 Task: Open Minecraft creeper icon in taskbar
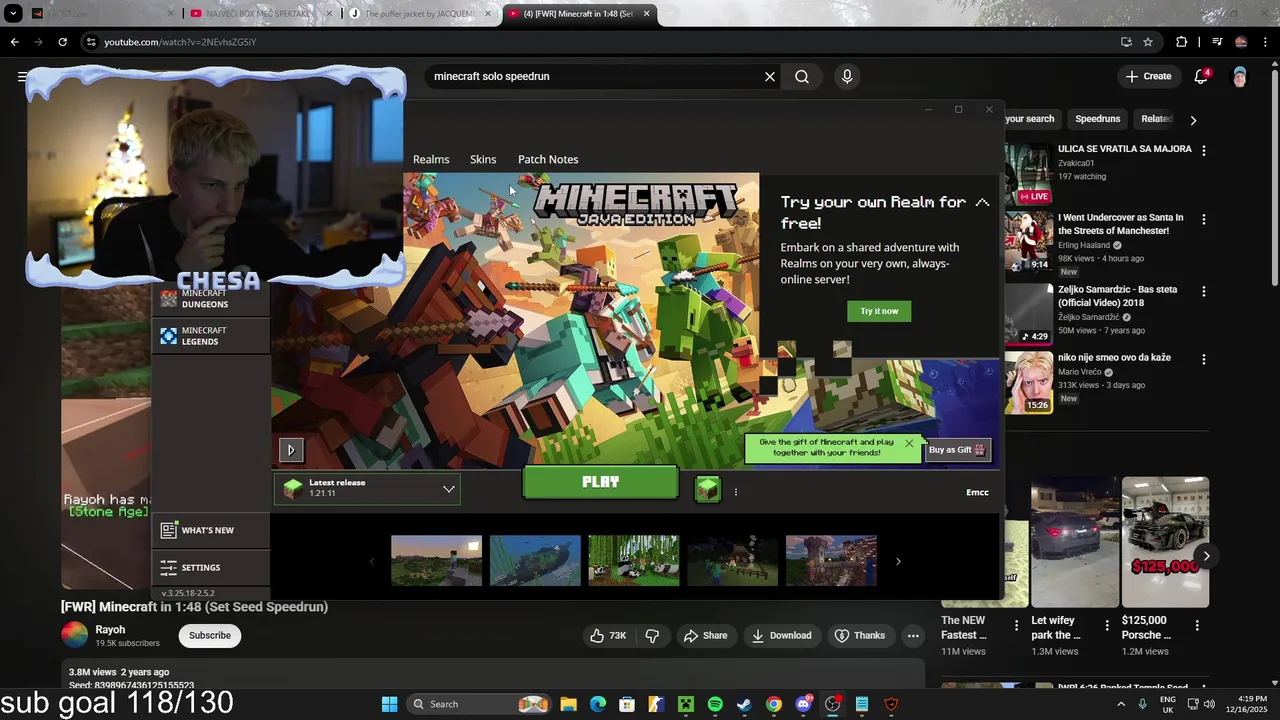(686, 704)
